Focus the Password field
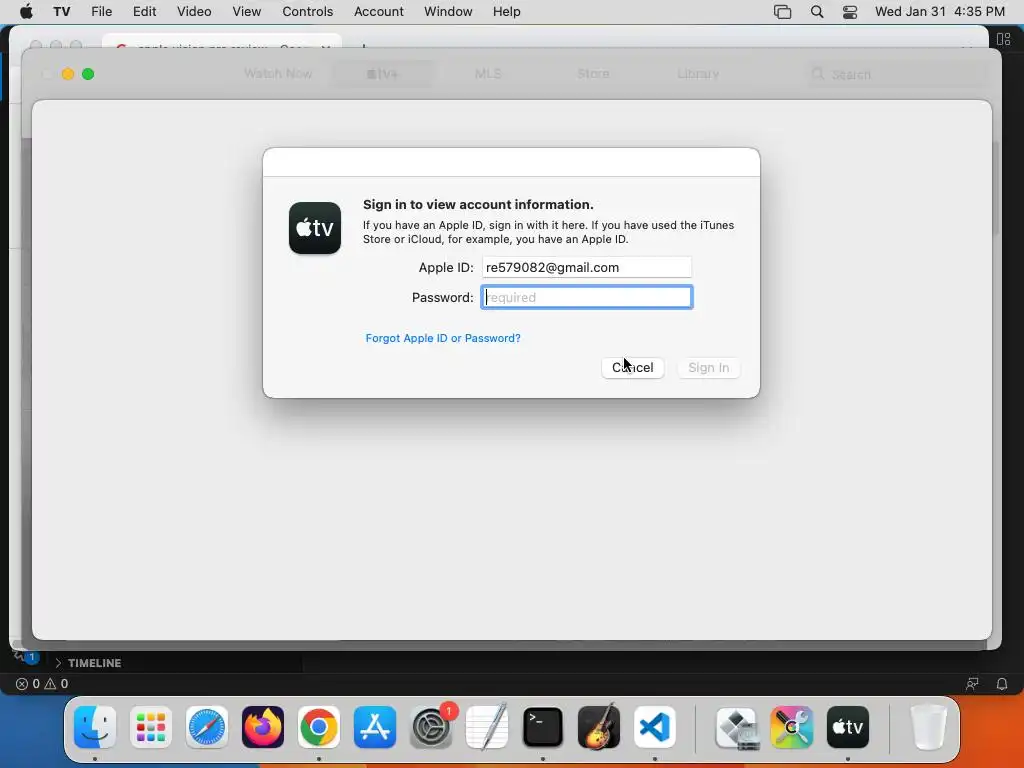This screenshot has width=1024, height=768. click(586, 297)
